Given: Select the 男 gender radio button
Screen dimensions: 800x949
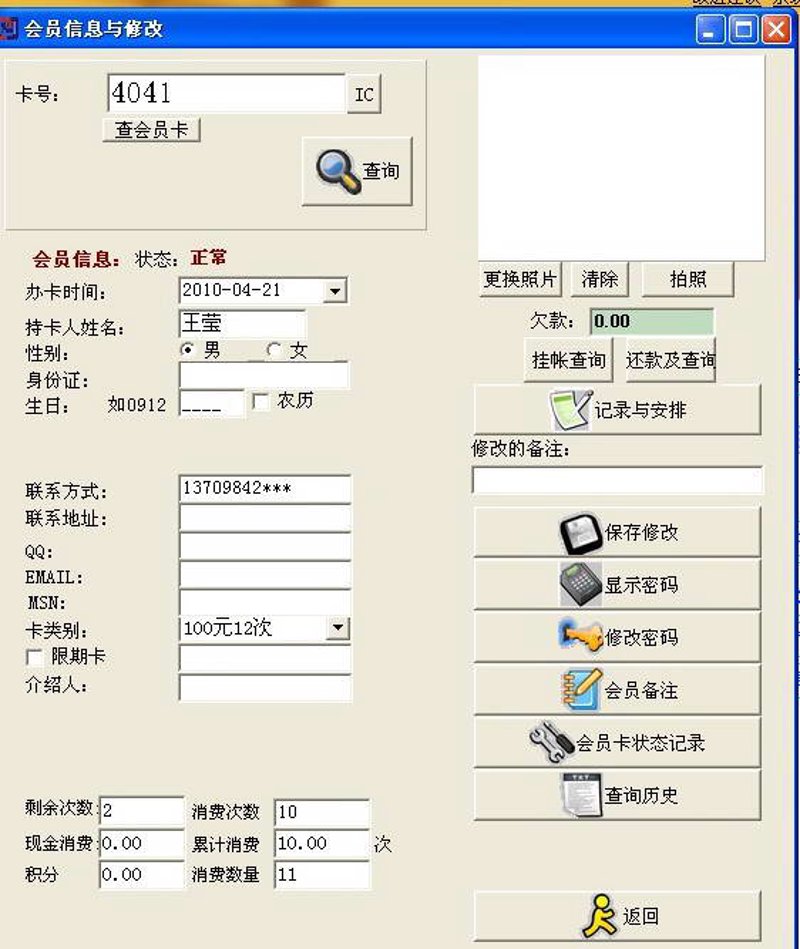Looking at the screenshot, I should point(188,350).
